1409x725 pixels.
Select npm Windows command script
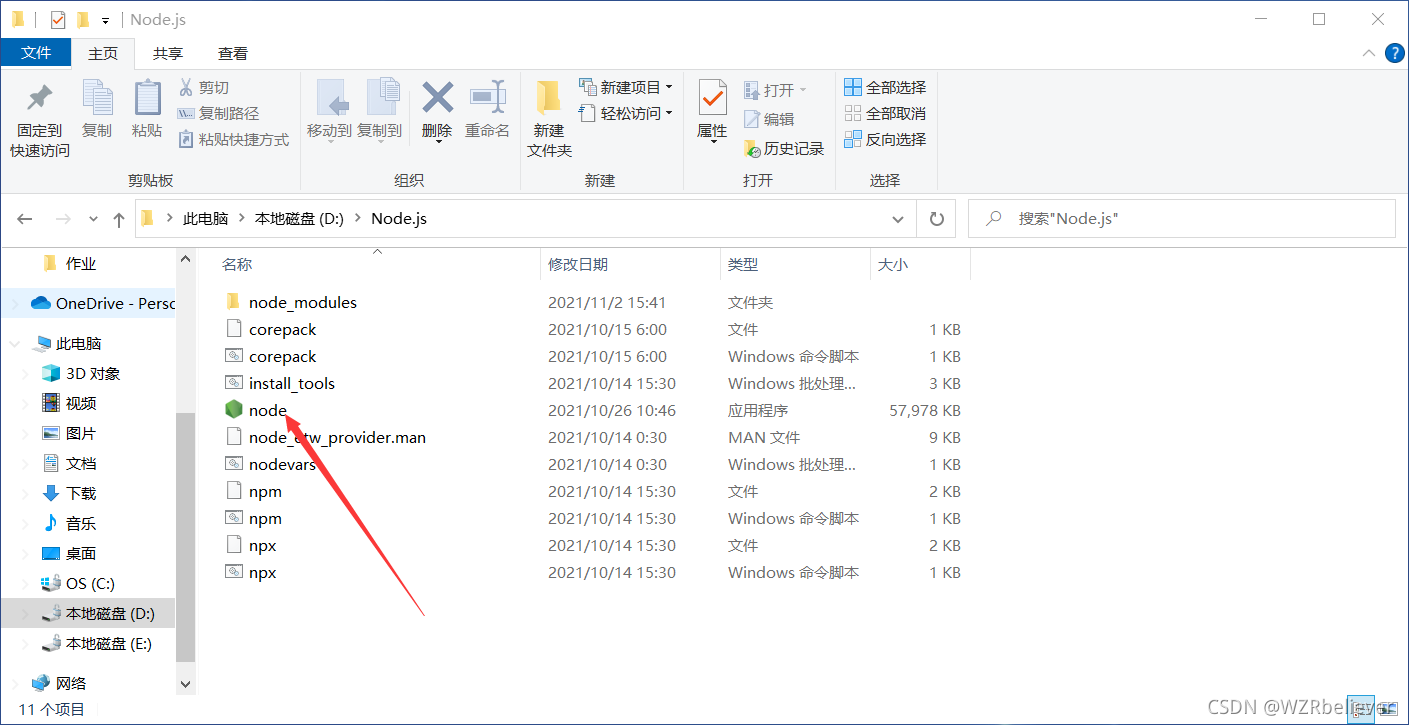[254, 519]
